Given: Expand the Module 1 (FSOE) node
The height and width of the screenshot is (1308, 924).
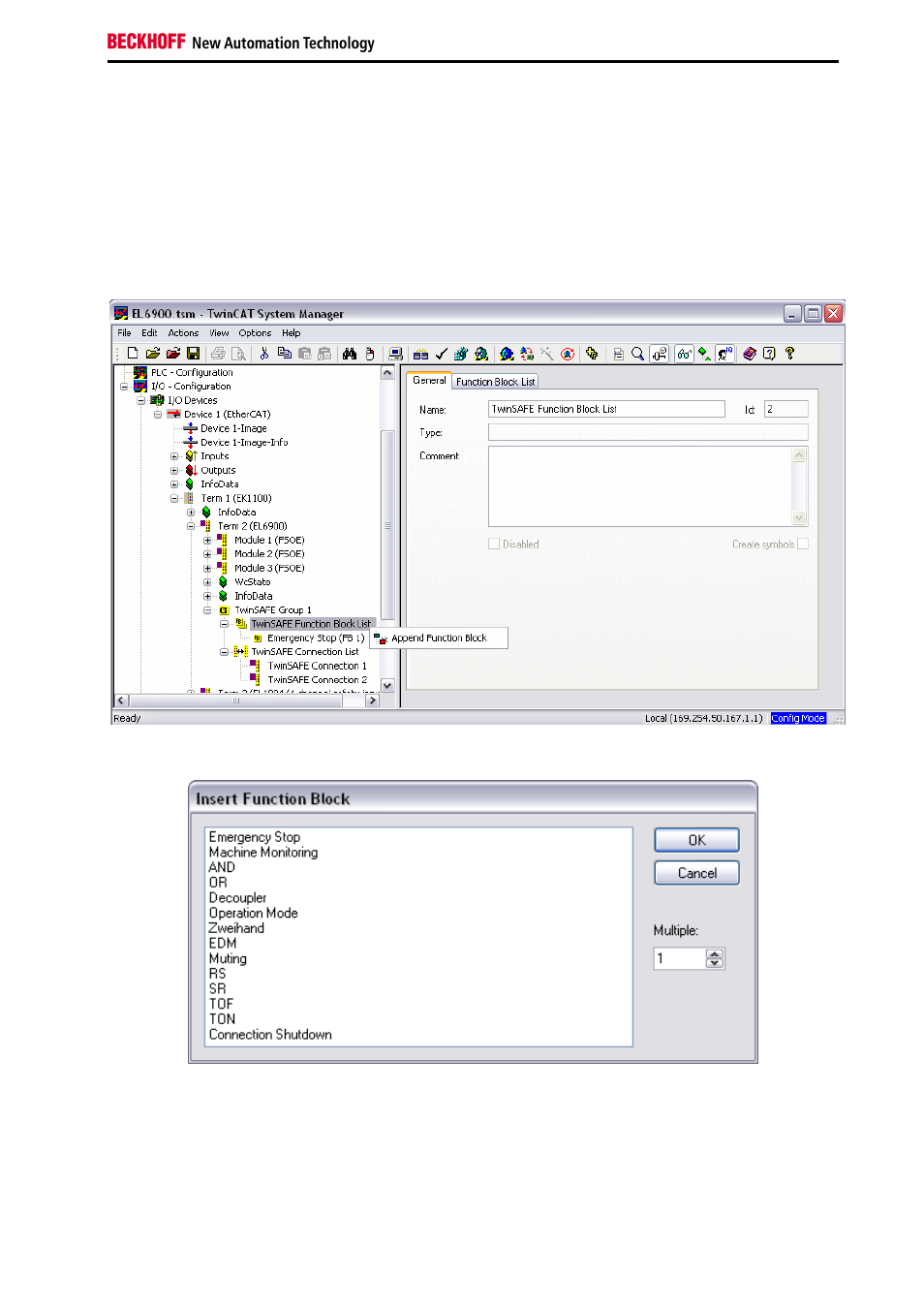Looking at the screenshot, I should pyautogui.click(x=207, y=541).
